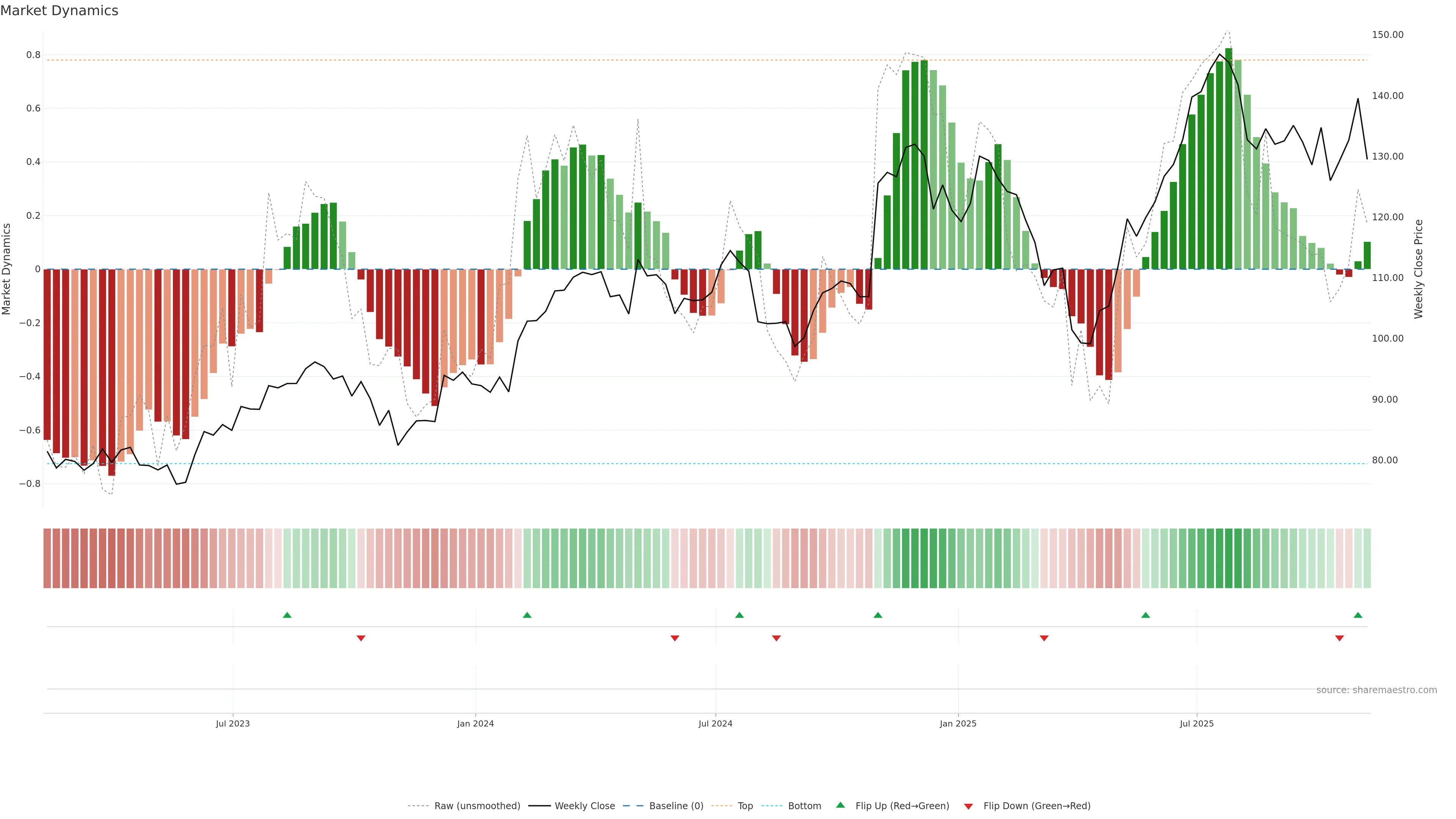This screenshot has width=1456, height=819.
Task: Toggle the Baseline (0) legend entry
Action: point(676,806)
